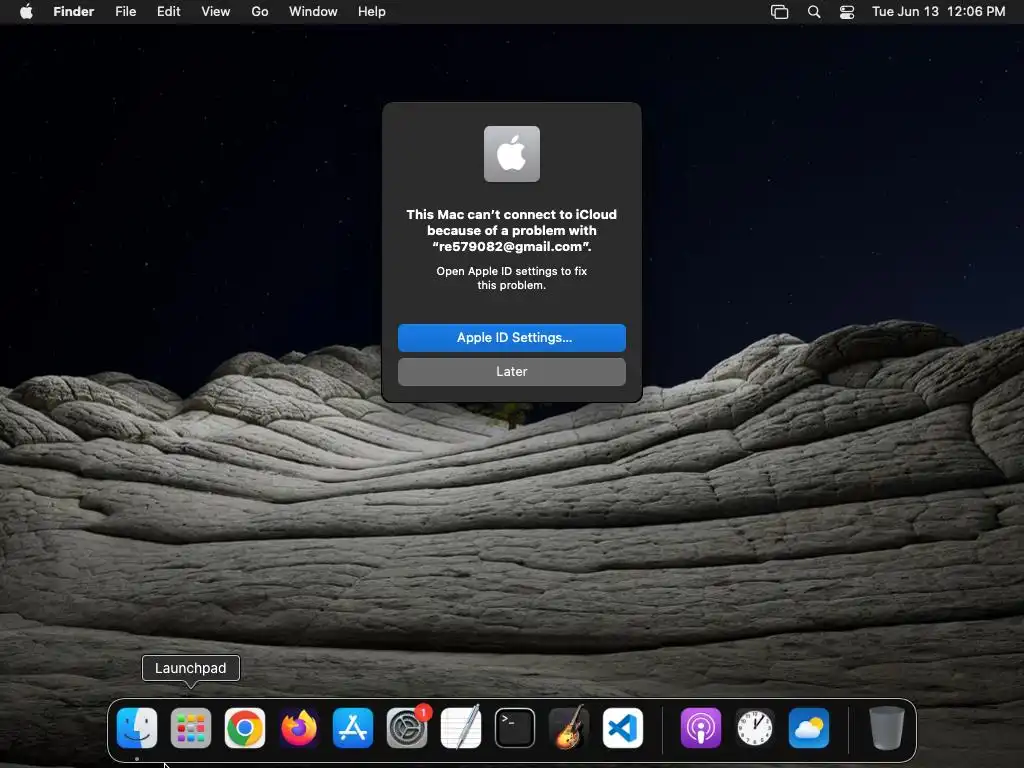This screenshot has height=768, width=1024.
Task: Open the Help menu
Action: 372,11
